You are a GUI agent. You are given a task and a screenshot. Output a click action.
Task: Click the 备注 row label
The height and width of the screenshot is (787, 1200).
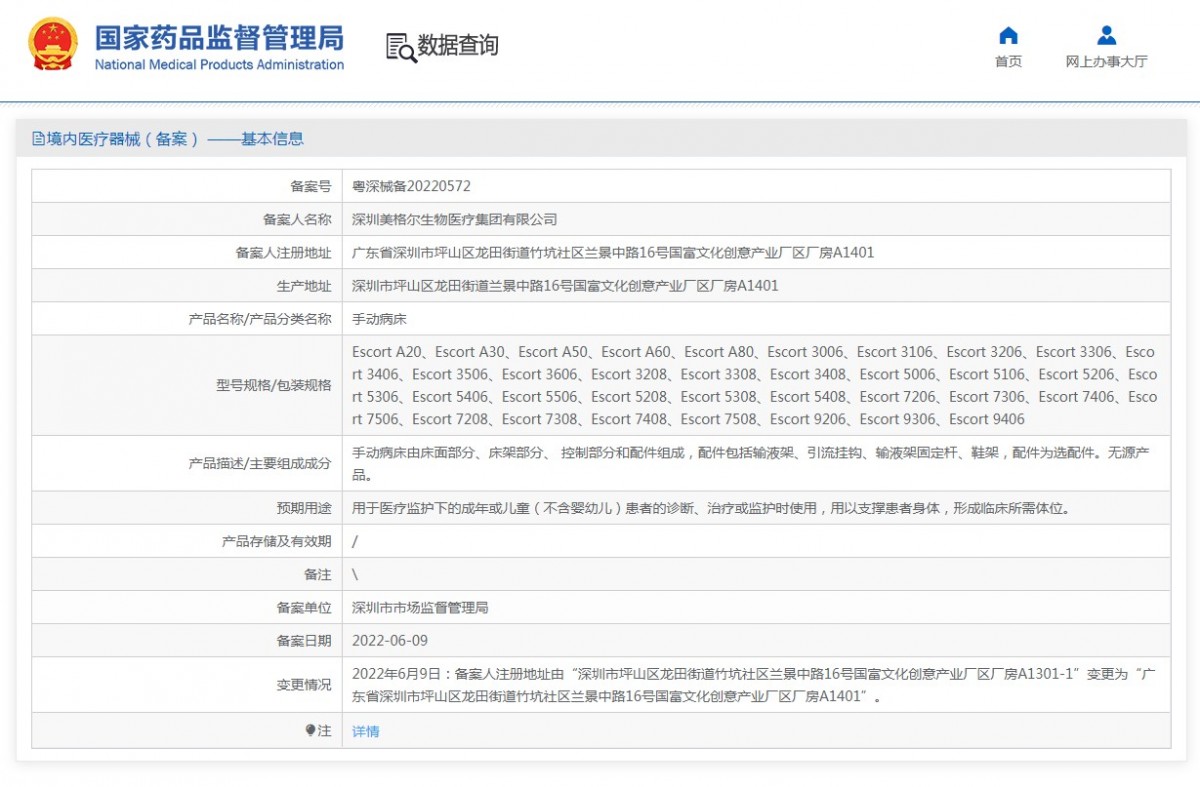pyautogui.click(x=317, y=574)
